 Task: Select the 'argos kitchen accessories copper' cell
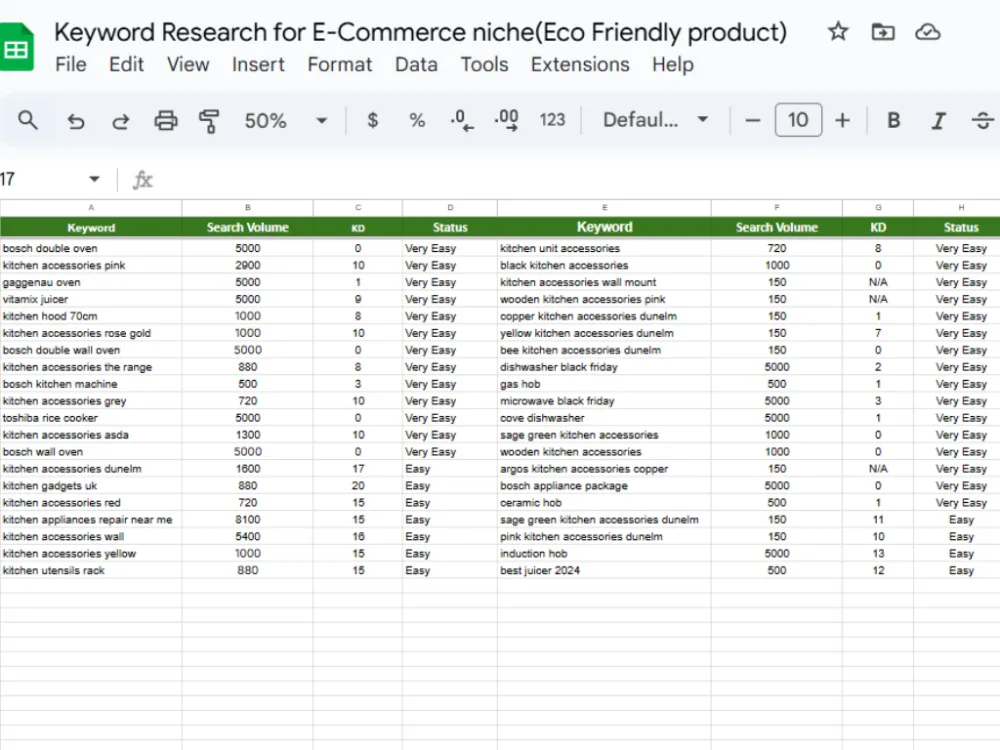(x=605, y=469)
